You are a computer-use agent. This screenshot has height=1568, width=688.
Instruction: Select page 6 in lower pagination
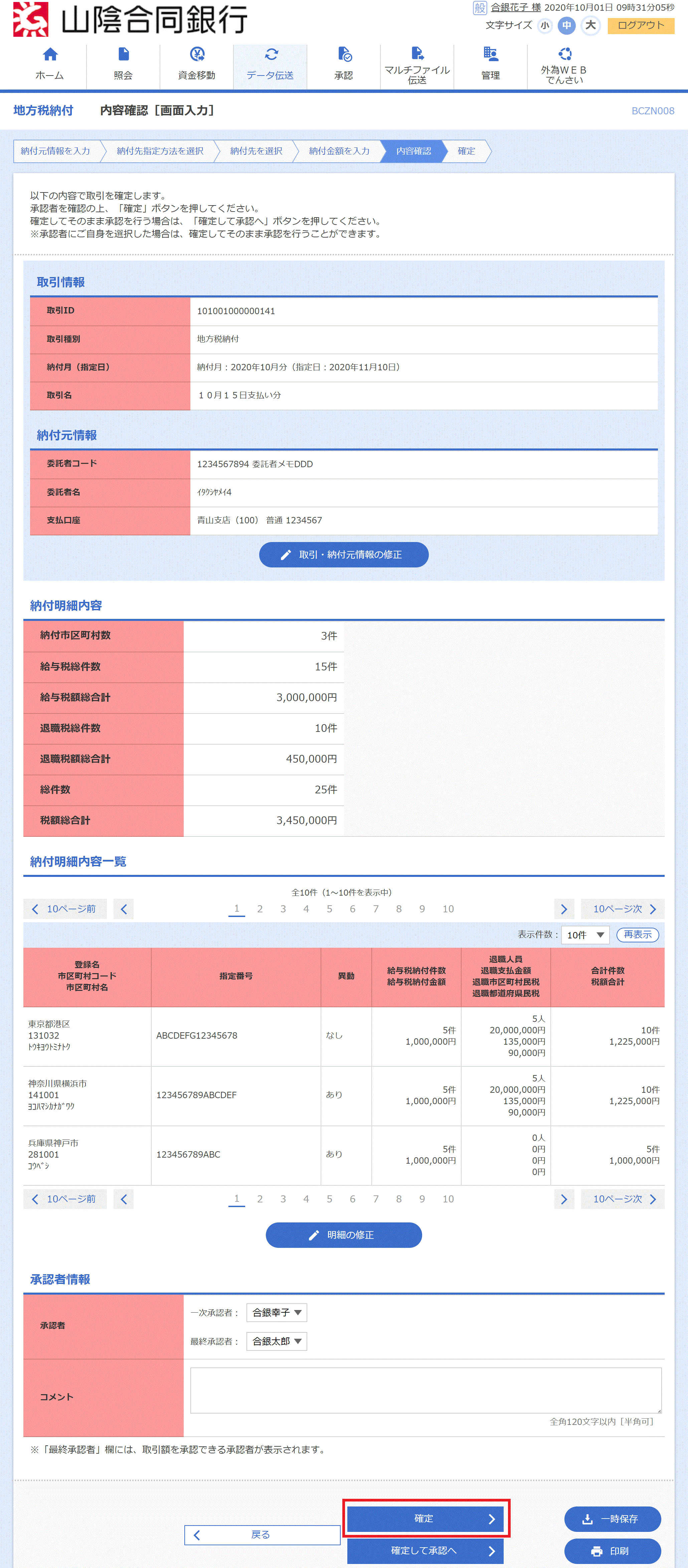(x=352, y=1198)
